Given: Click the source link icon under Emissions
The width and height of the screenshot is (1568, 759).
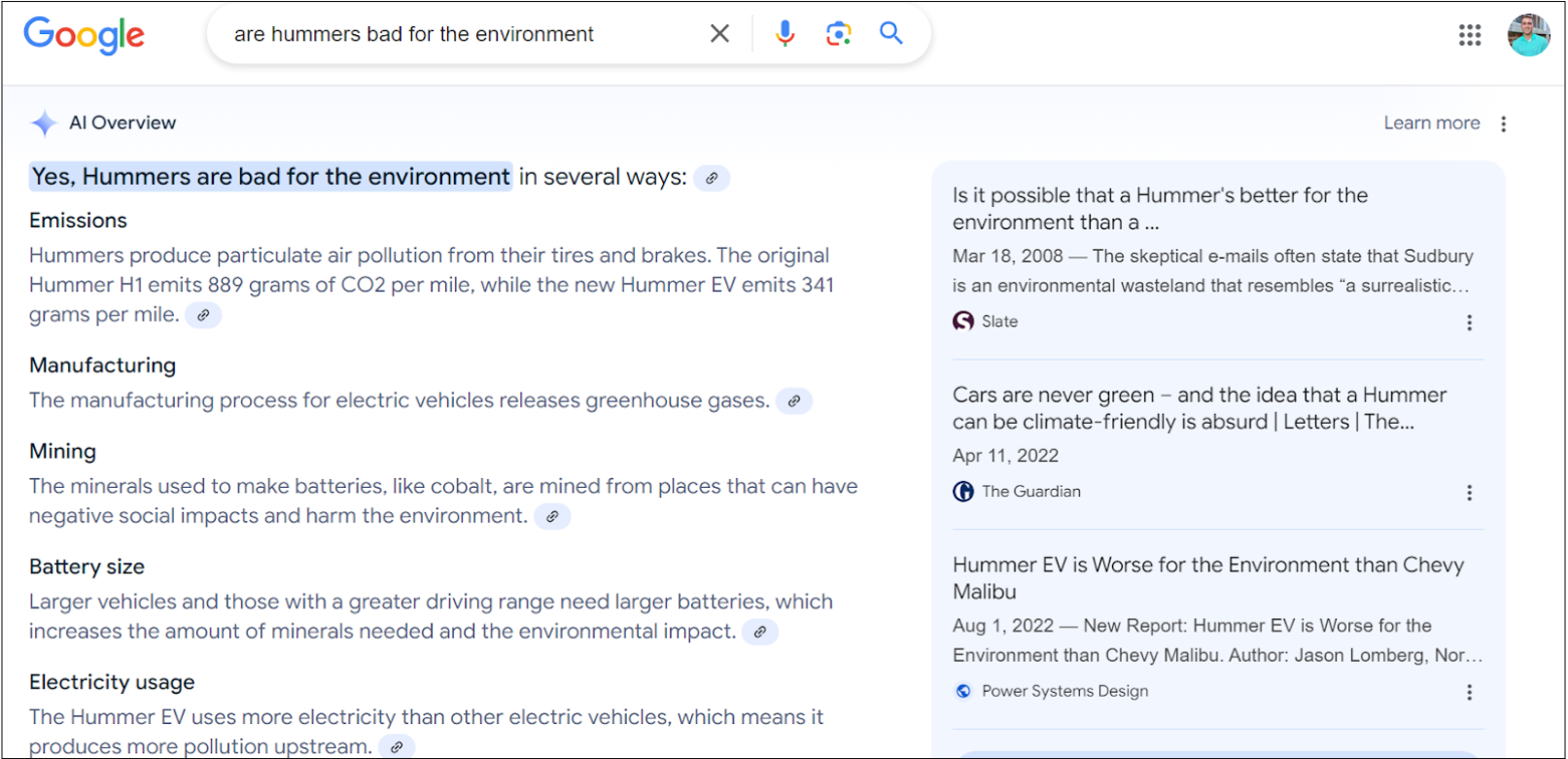Looking at the screenshot, I should coord(203,316).
